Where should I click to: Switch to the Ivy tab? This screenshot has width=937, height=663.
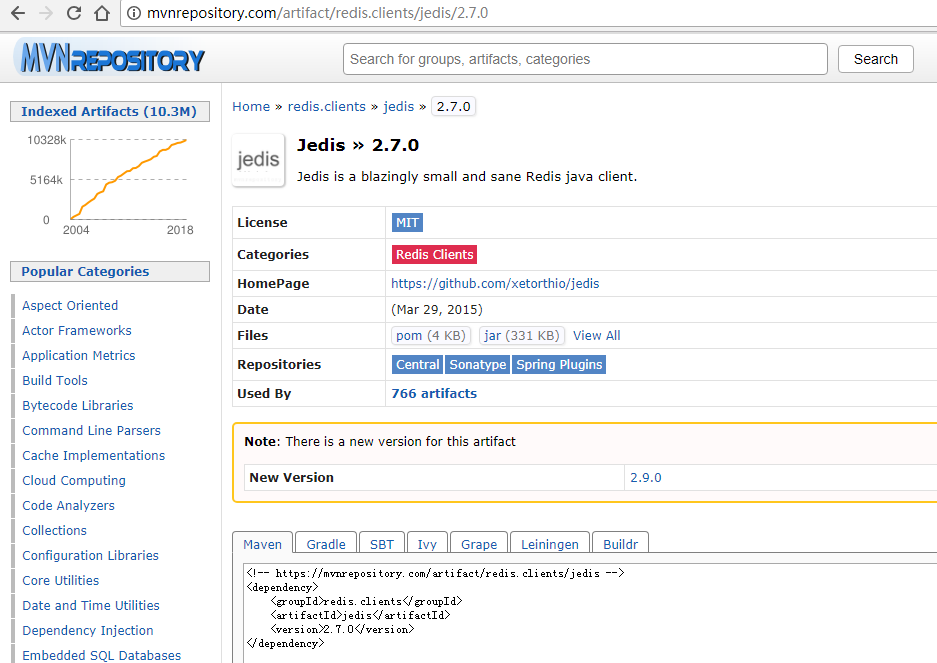tap(427, 543)
